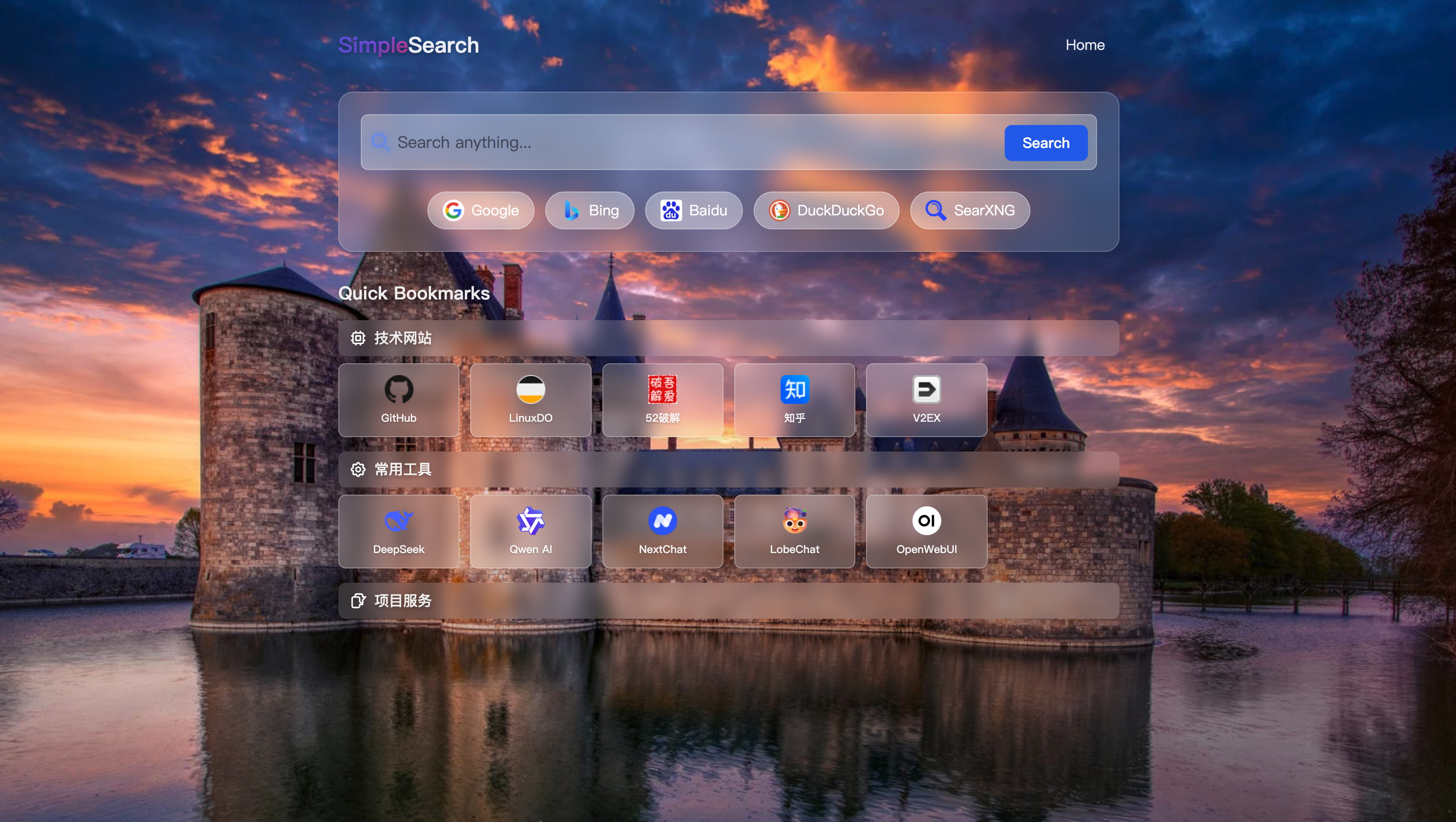
Task: Select Google as search engine
Action: pyautogui.click(x=481, y=210)
